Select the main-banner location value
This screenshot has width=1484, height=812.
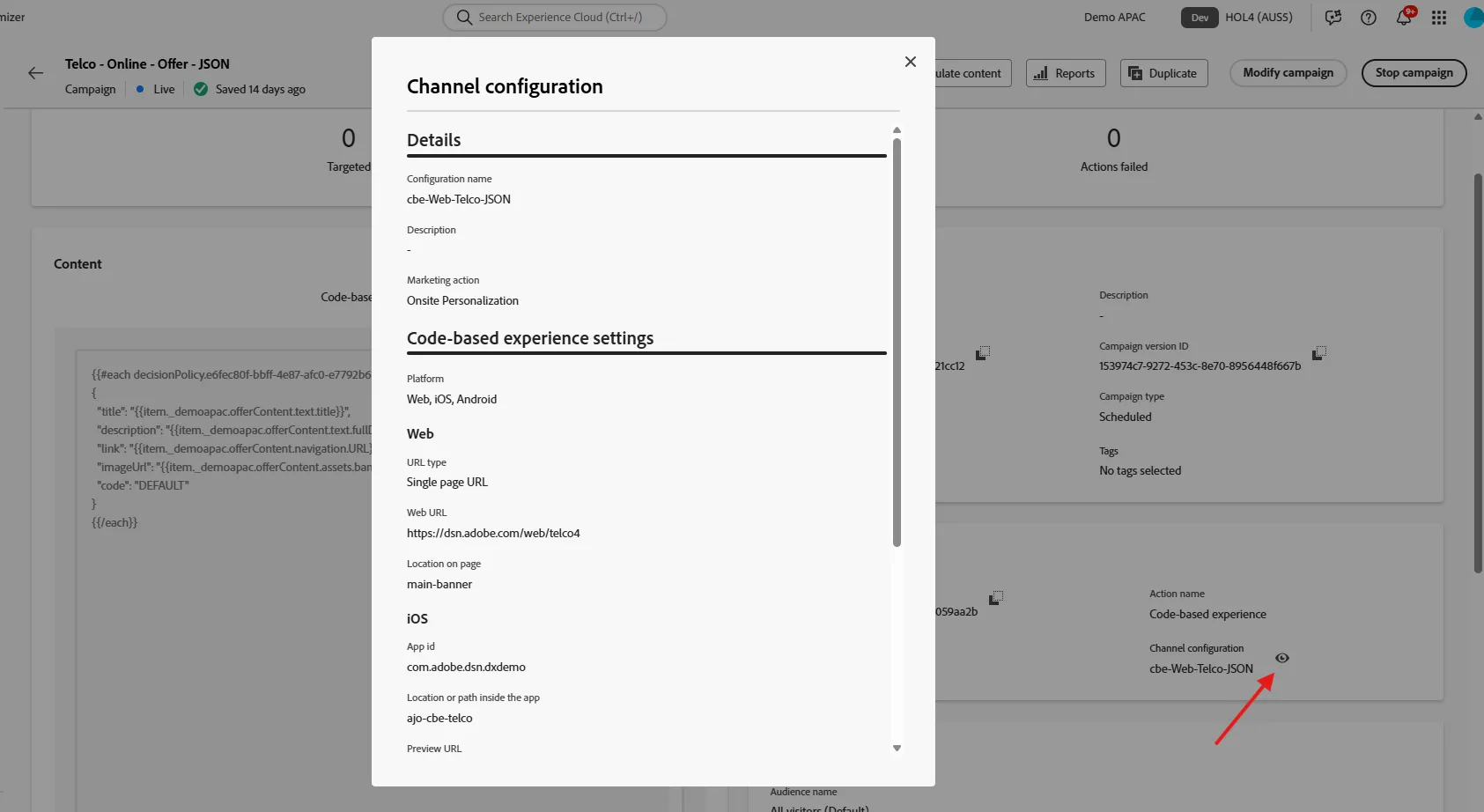point(439,584)
